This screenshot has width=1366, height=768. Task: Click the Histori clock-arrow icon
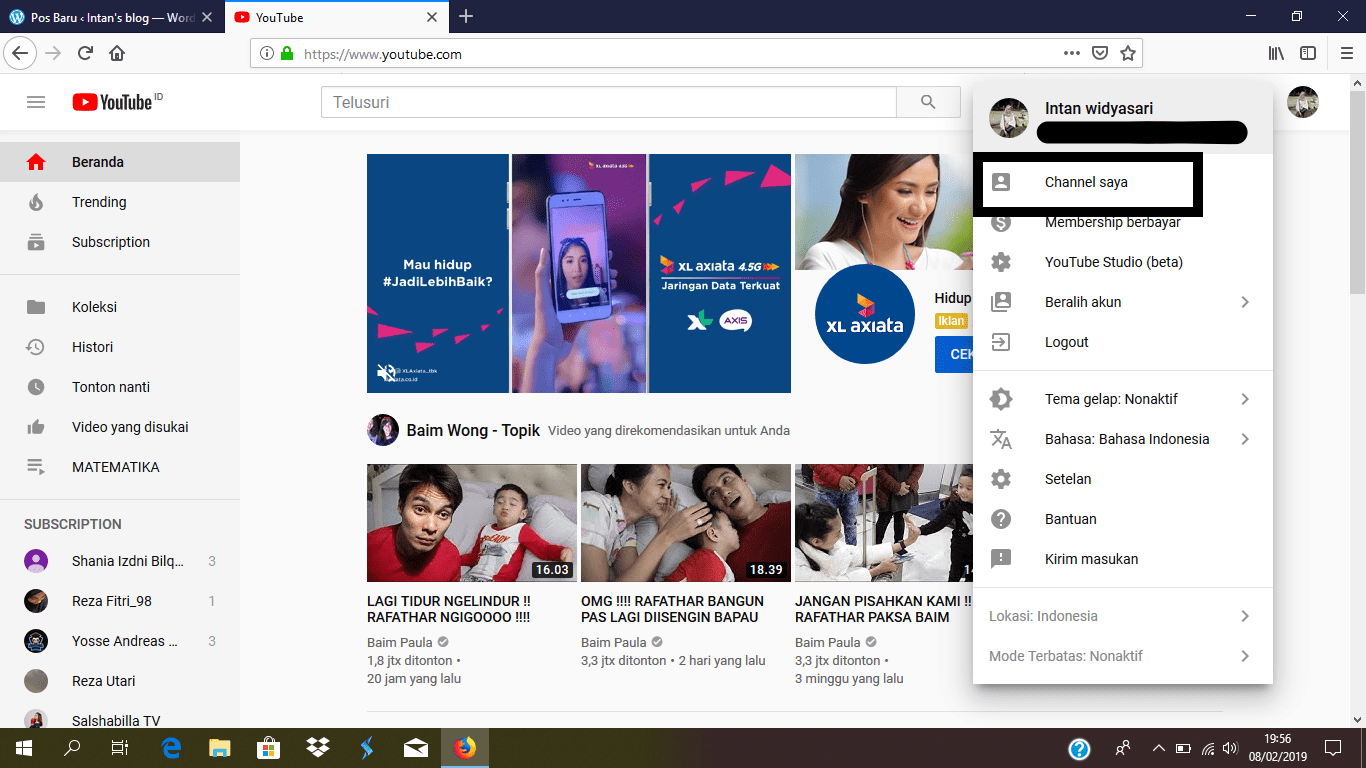point(36,347)
